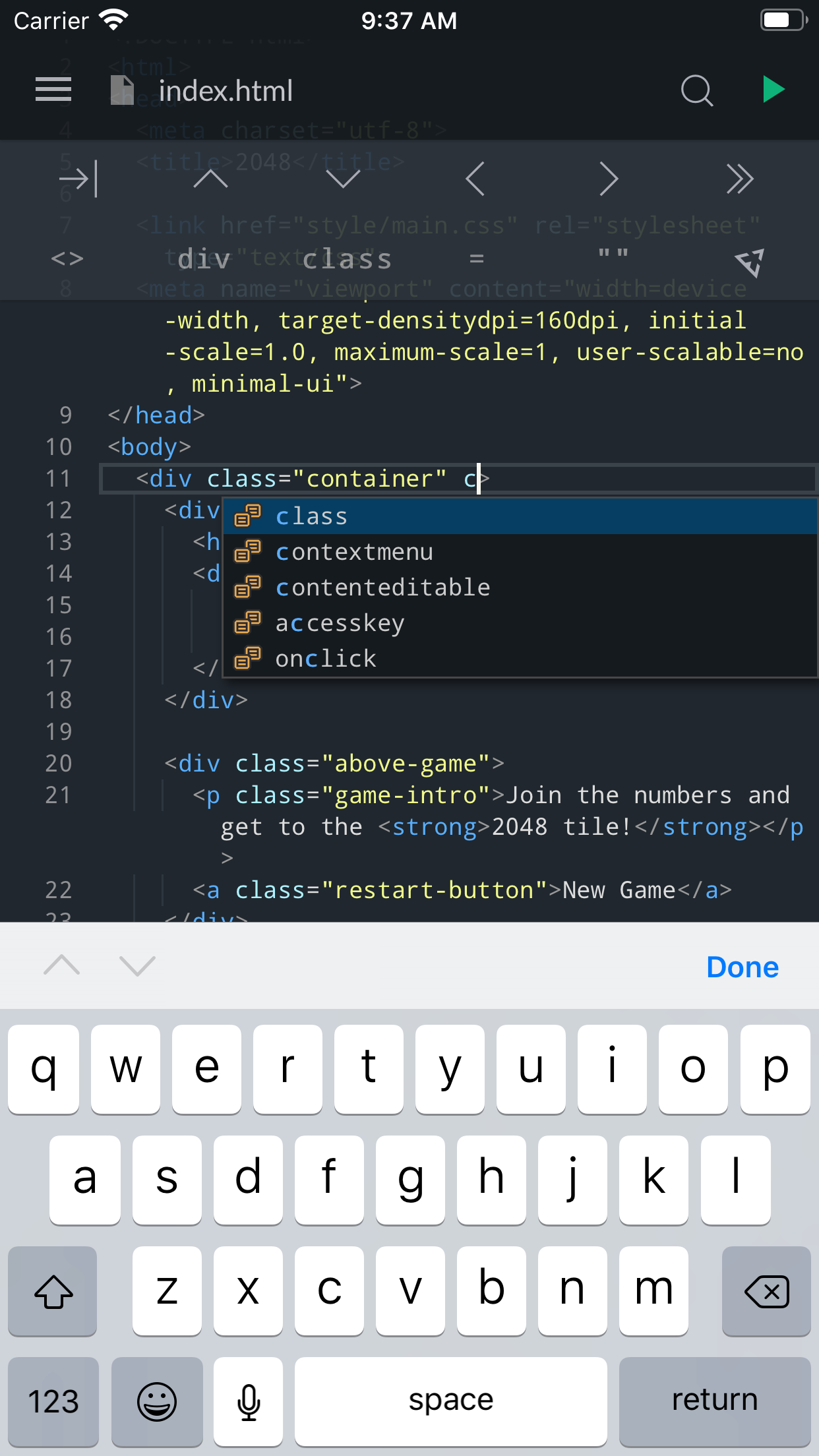
Task: Tap the space bar
Action: pyautogui.click(x=451, y=1401)
